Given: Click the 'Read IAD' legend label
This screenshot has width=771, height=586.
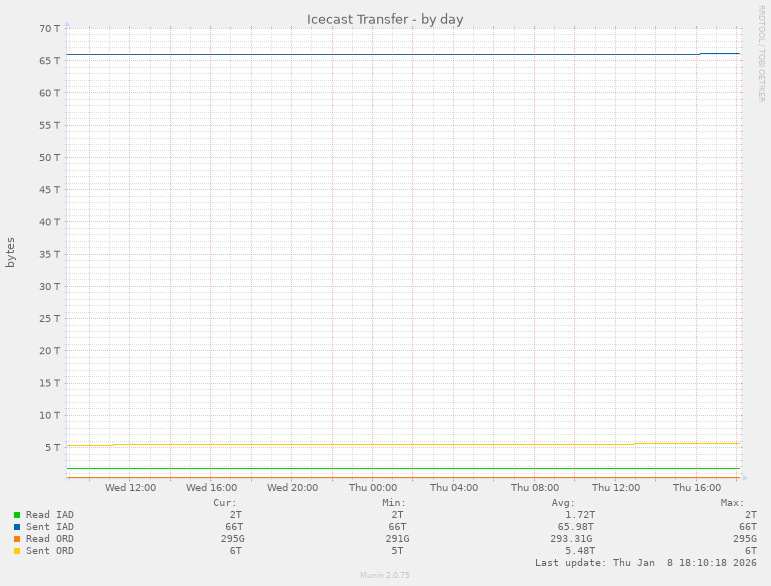Looking at the screenshot, I should pos(50,515).
